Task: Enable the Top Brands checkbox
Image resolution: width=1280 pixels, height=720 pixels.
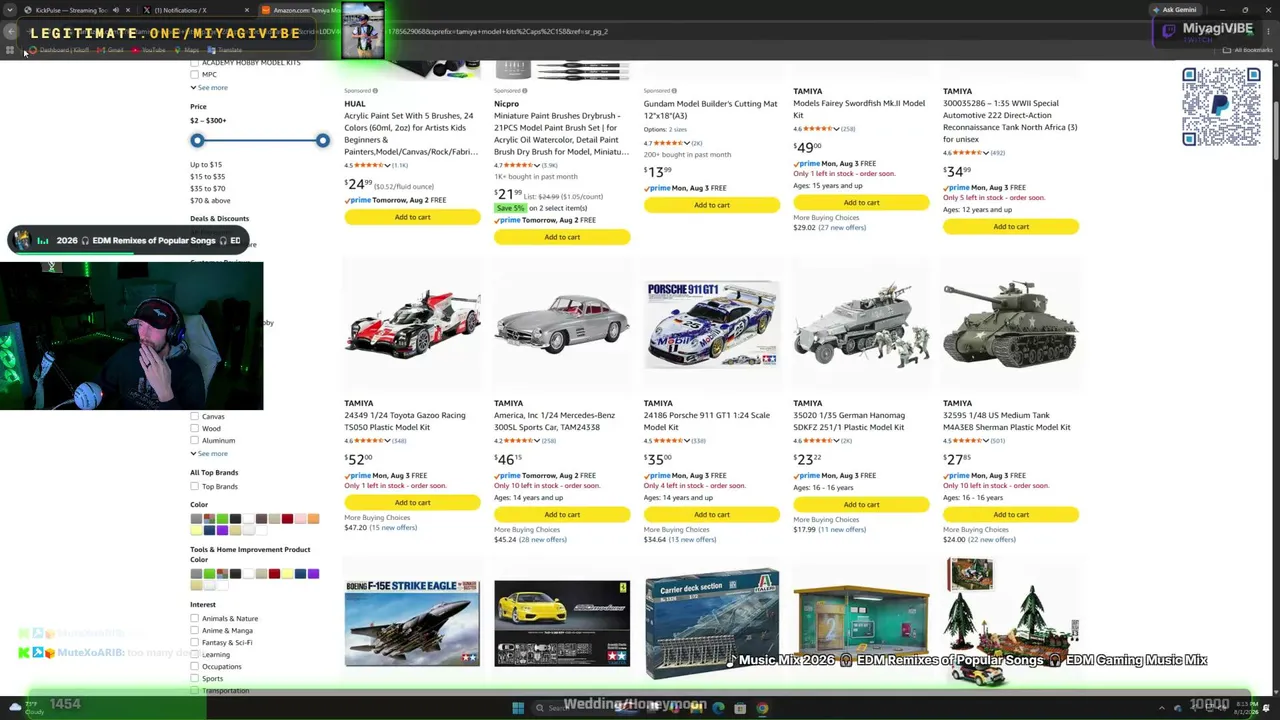Action: [x=194, y=487]
